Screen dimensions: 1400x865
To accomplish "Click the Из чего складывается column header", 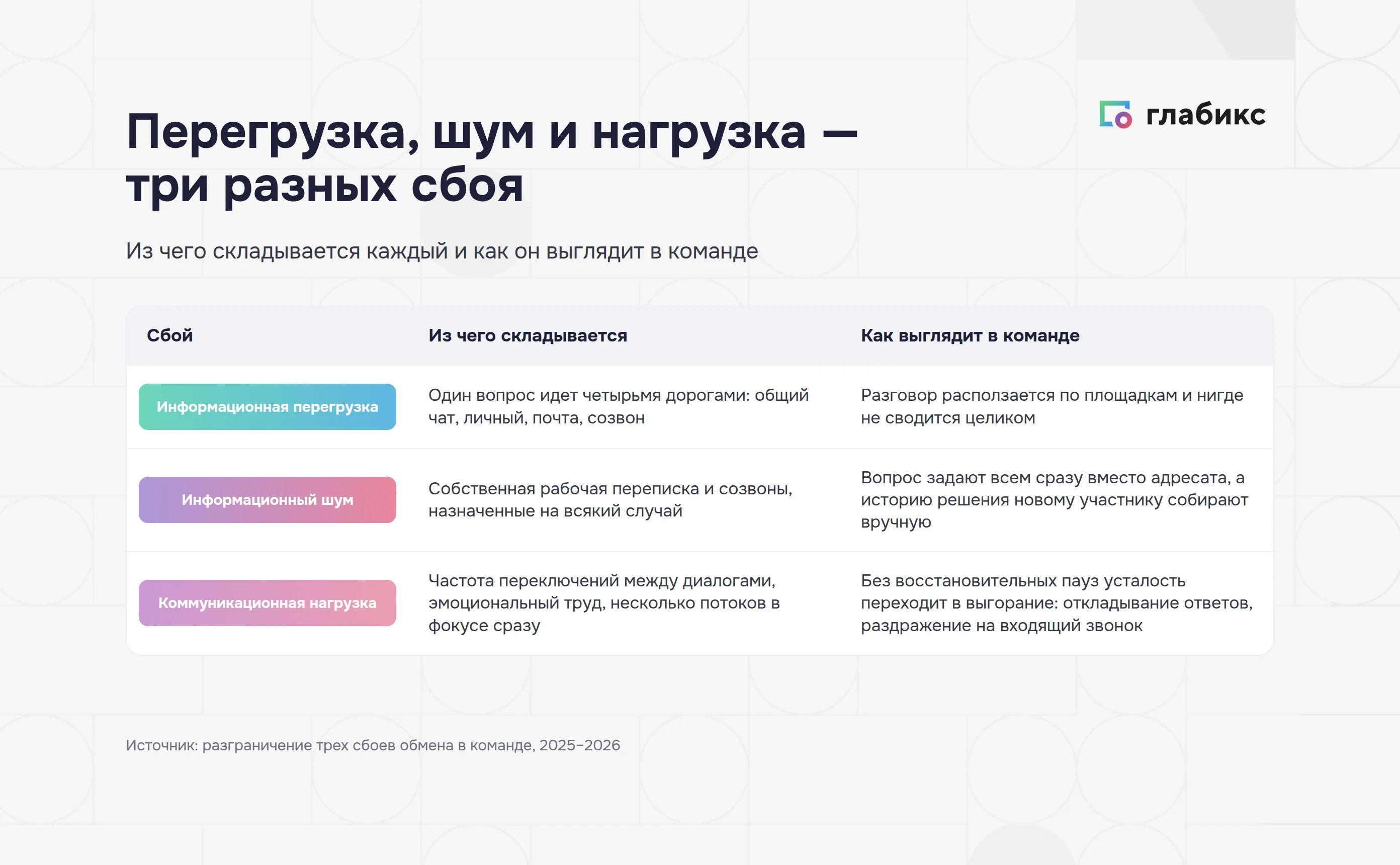I will [528, 335].
